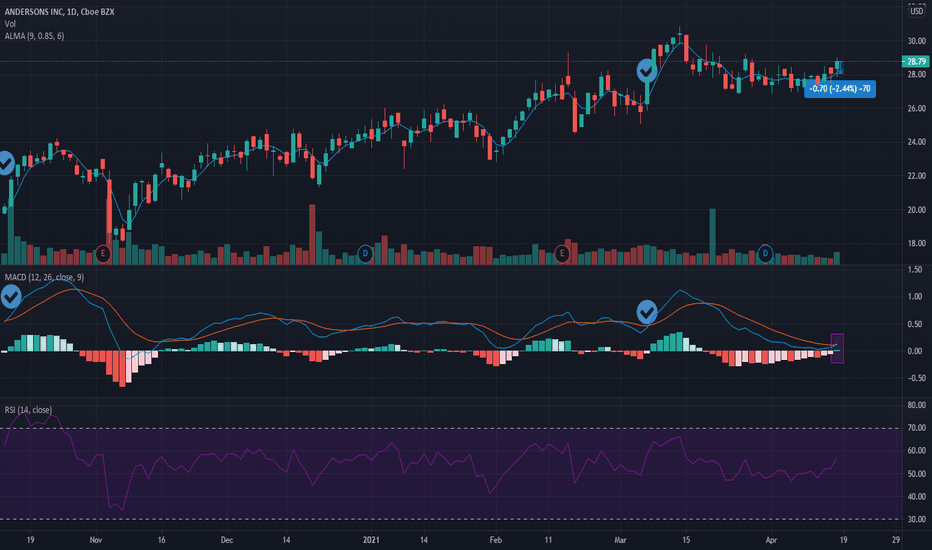Image resolution: width=932 pixels, height=550 pixels.
Task: Click the blue -0.70 (-2.44%) -70 label
Action: click(x=840, y=89)
